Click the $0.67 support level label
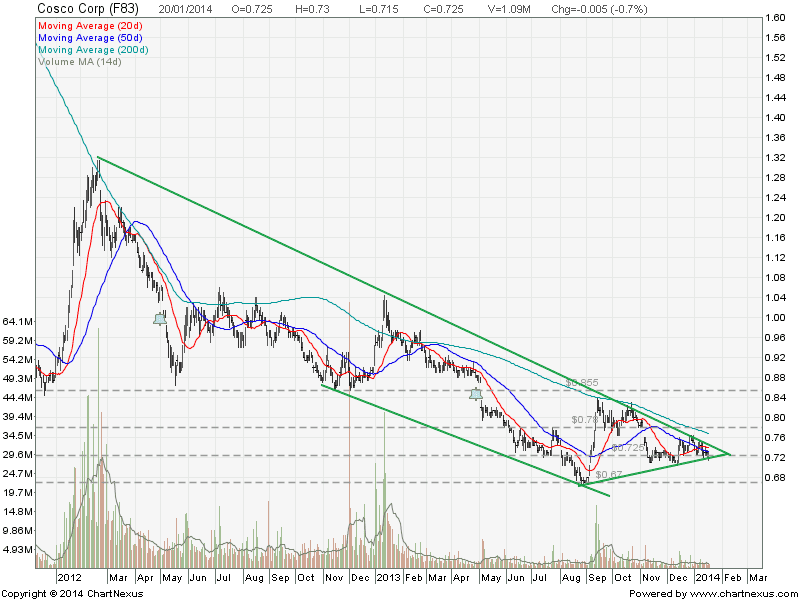Image resolution: width=800 pixels, height=600 pixels. click(x=609, y=474)
